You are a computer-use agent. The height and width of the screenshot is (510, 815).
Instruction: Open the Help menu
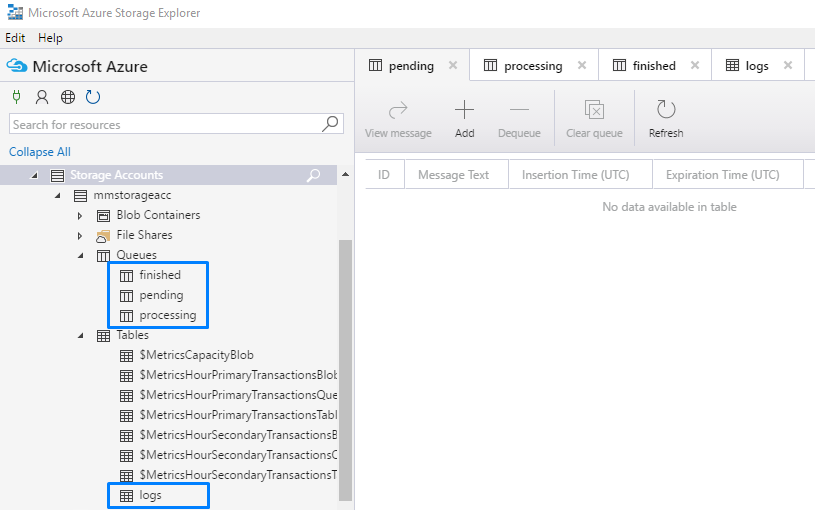coord(50,38)
